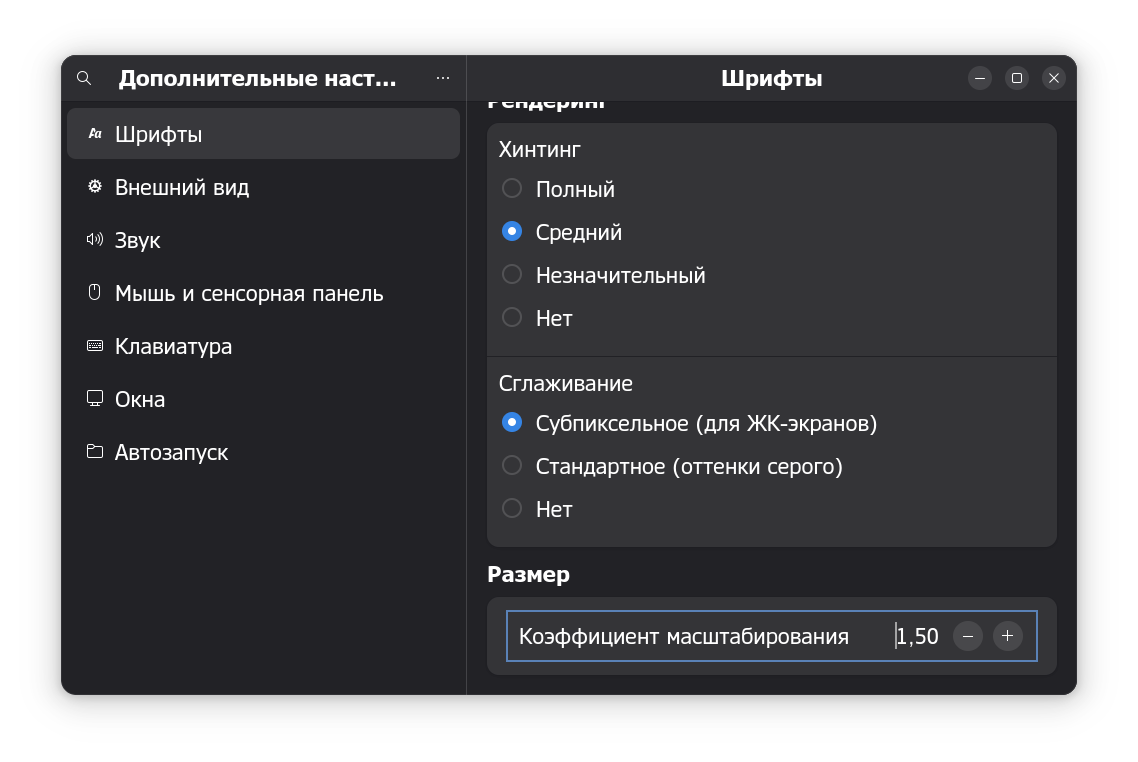Click the Клавиатура keyboard icon
This screenshot has width=1138, height=762.
pyautogui.click(x=95, y=346)
